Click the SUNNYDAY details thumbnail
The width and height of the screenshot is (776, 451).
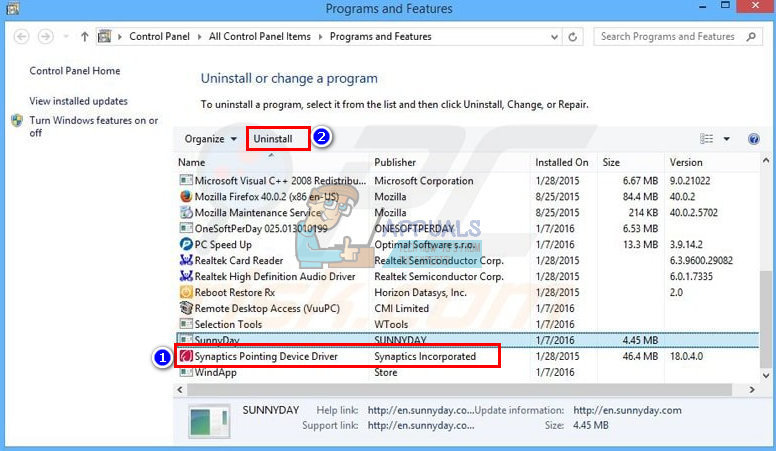[209, 421]
